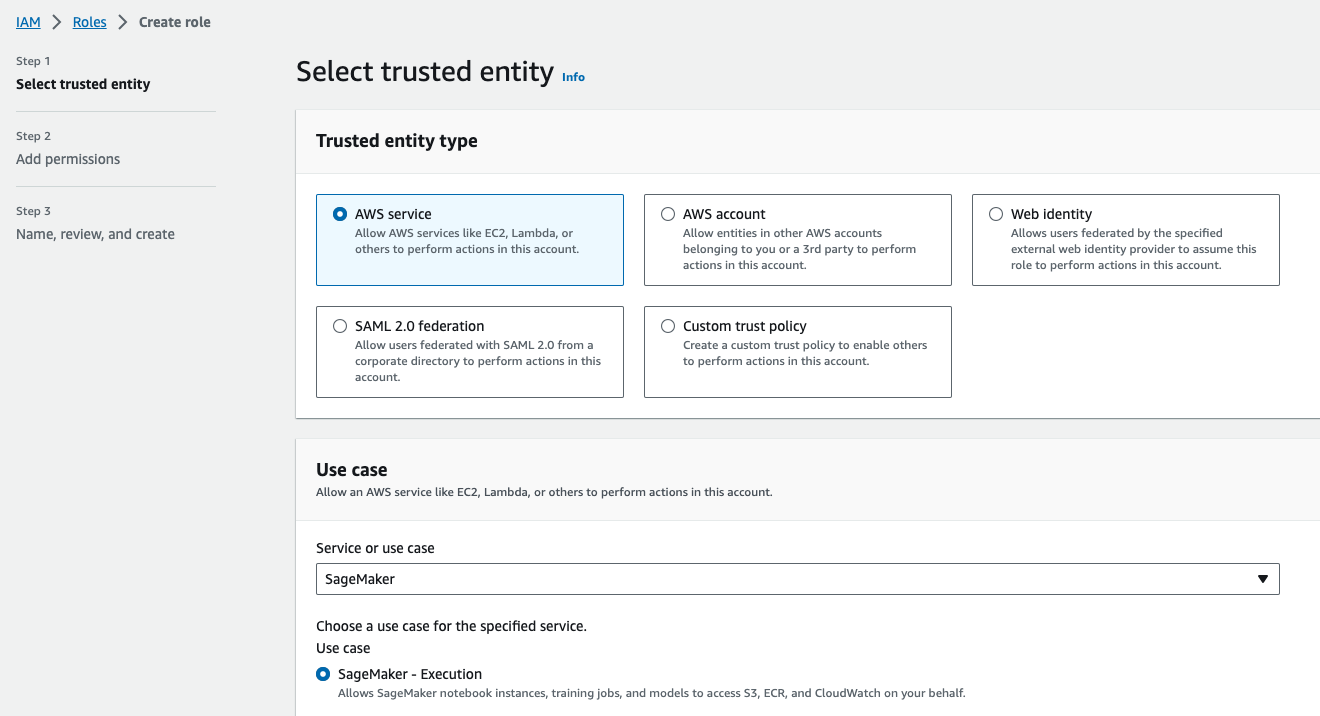This screenshot has width=1320, height=716.
Task: Click the dropdown arrow beside SageMaker
Action: coord(1263,579)
